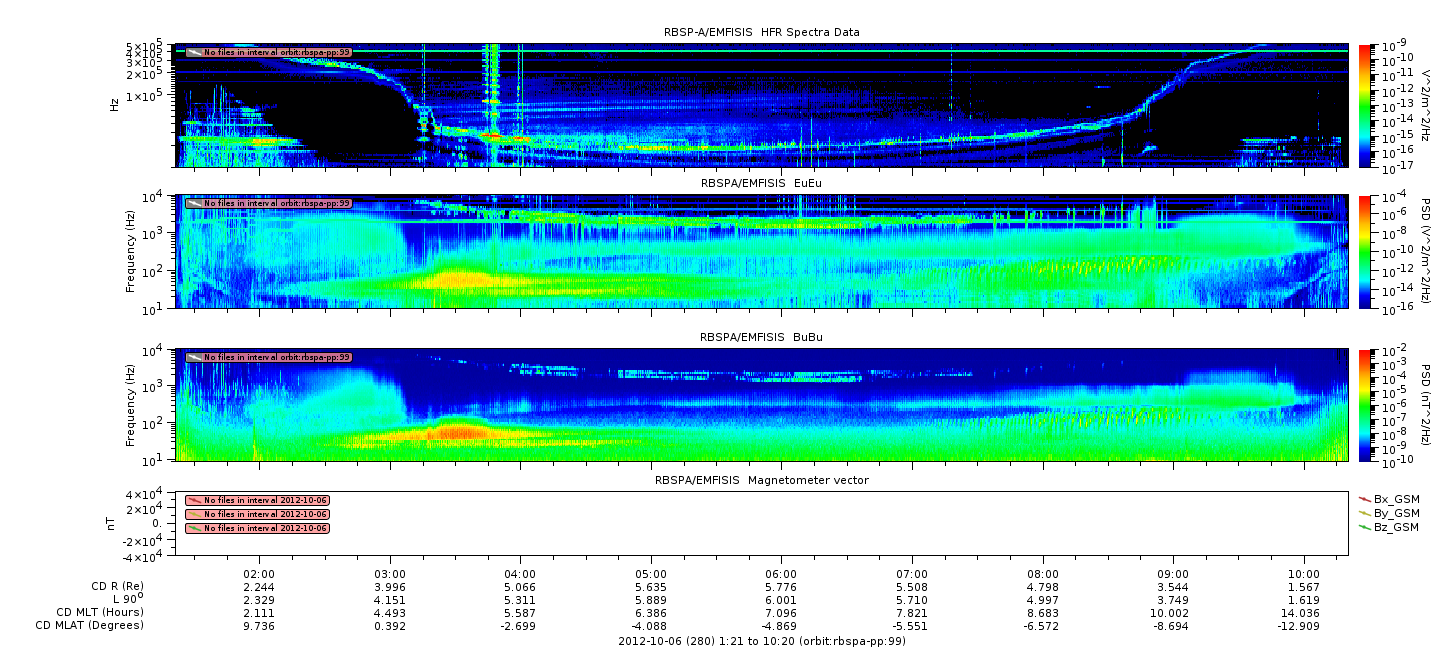Click the 2012-10-06 time range caption
This screenshot has width=1447, height=658.
[x=761, y=641]
